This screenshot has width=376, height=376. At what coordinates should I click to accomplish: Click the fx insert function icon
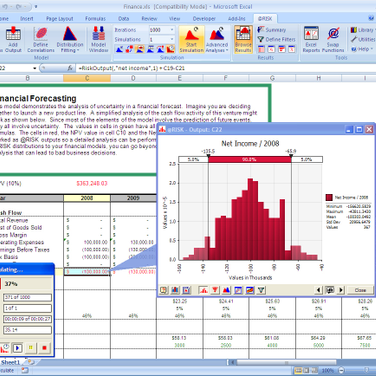coord(70,68)
